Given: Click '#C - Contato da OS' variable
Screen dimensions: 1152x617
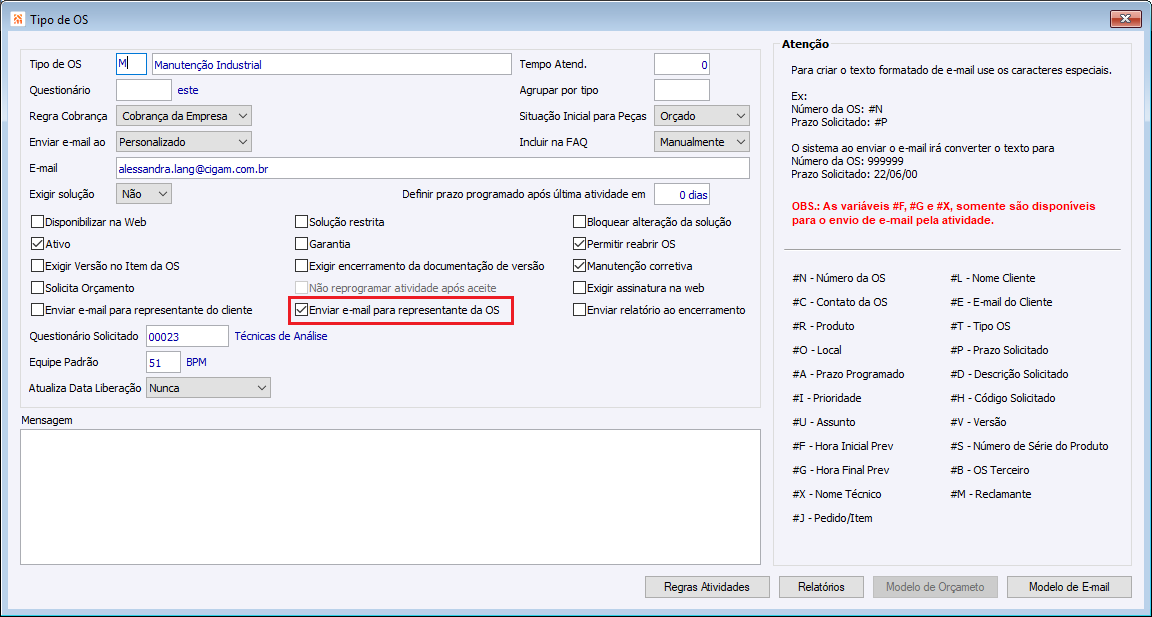Looking at the screenshot, I should (x=839, y=302).
